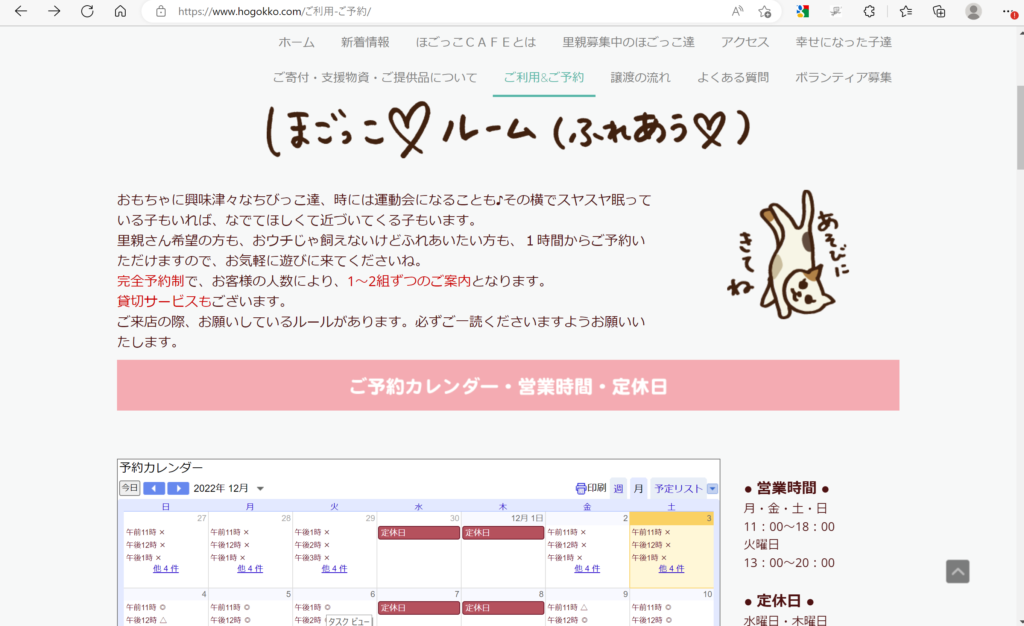This screenshot has width=1024, height=626.
Task: Click the 営業時間 heading text
Action: pos(786,488)
